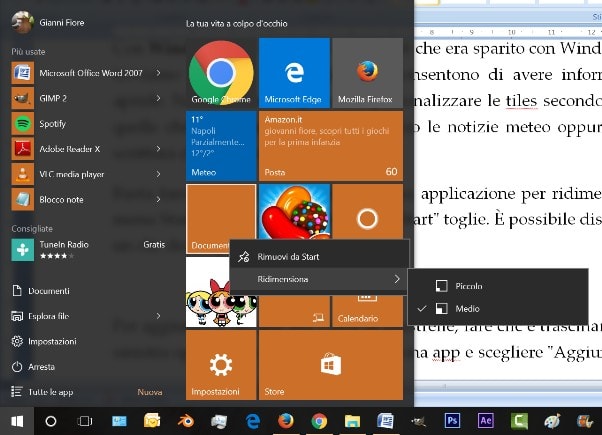Select Rimuovi da Start in context menu
602x435 pixels.
pos(319,256)
